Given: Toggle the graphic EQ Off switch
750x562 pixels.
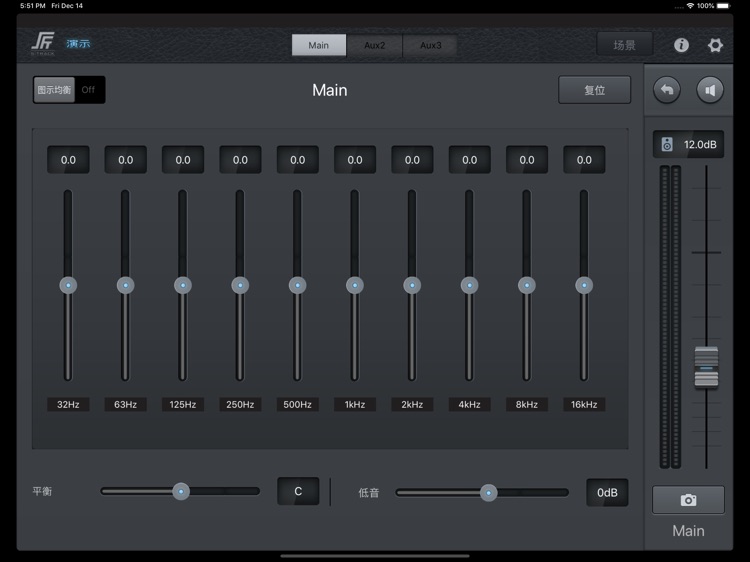Looking at the screenshot, I should (69, 89).
